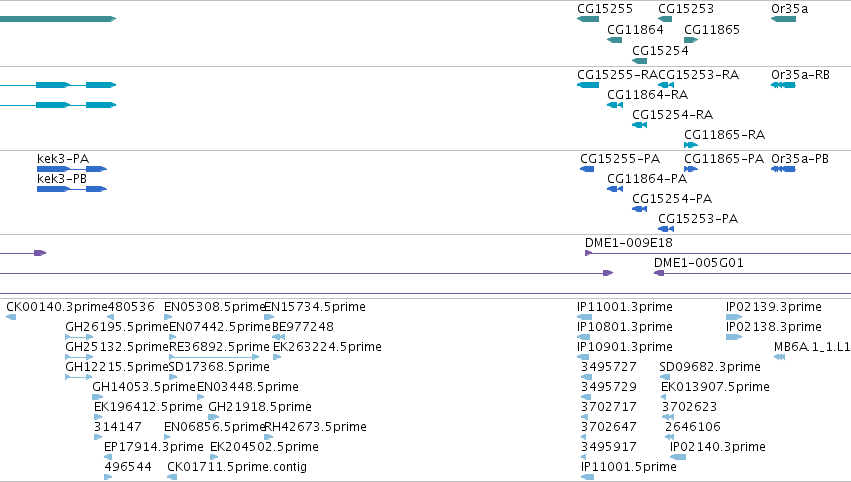Viewport: 851px width, 482px height.
Task: Select the EN03448.5prime EST label
Action: [x=248, y=388]
